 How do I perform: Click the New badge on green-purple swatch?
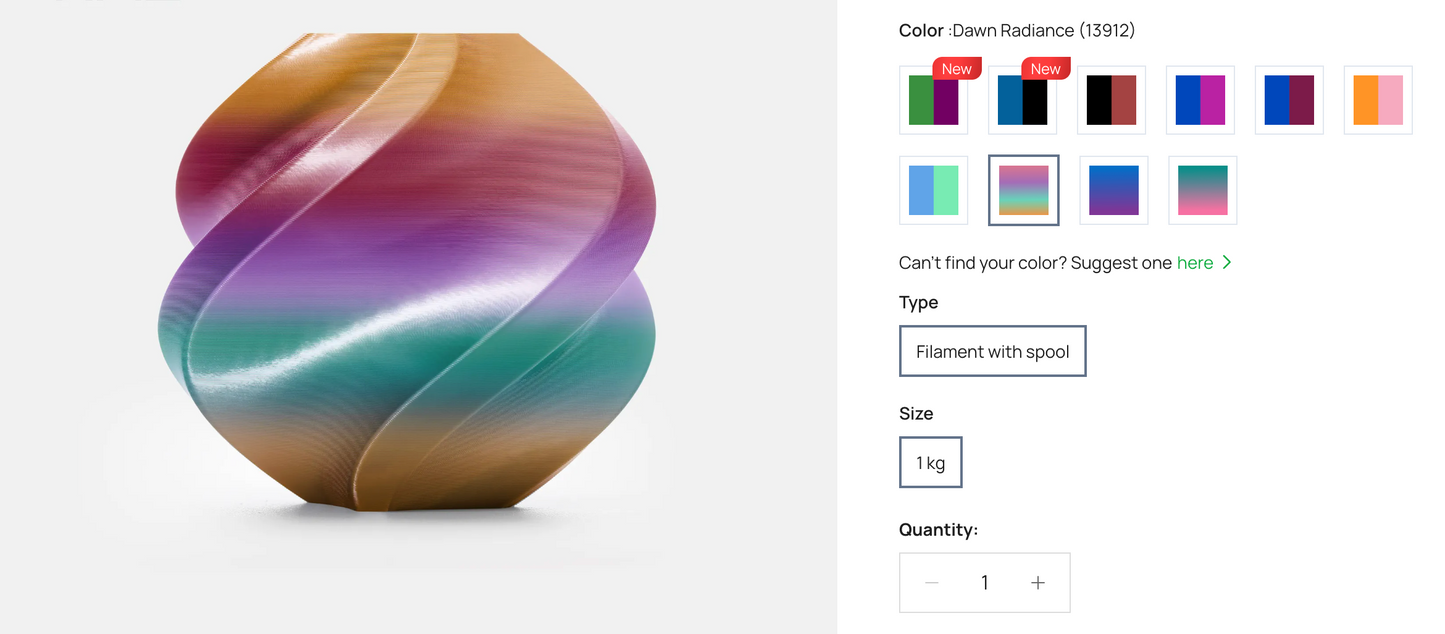pos(957,69)
